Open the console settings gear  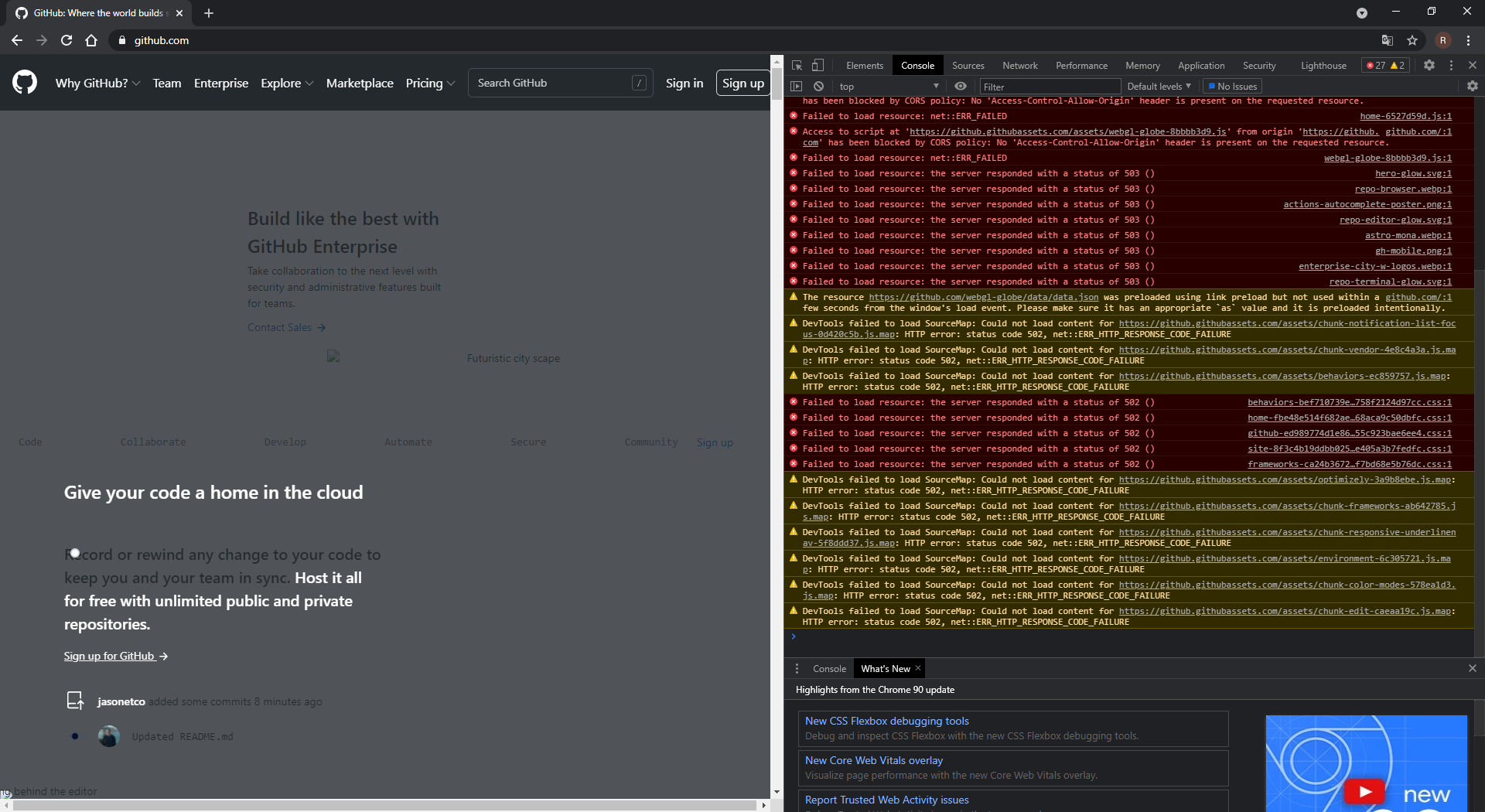tap(1473, 87)
